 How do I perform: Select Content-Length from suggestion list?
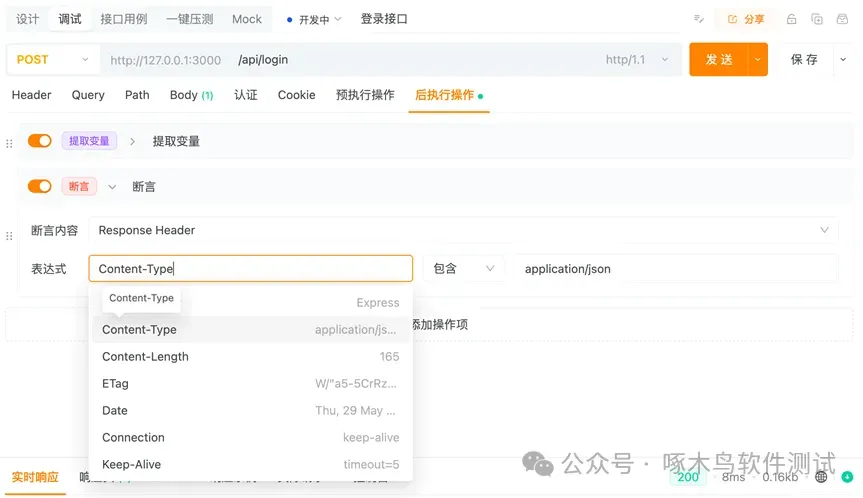pyautogui.click(x=251, y=357)
